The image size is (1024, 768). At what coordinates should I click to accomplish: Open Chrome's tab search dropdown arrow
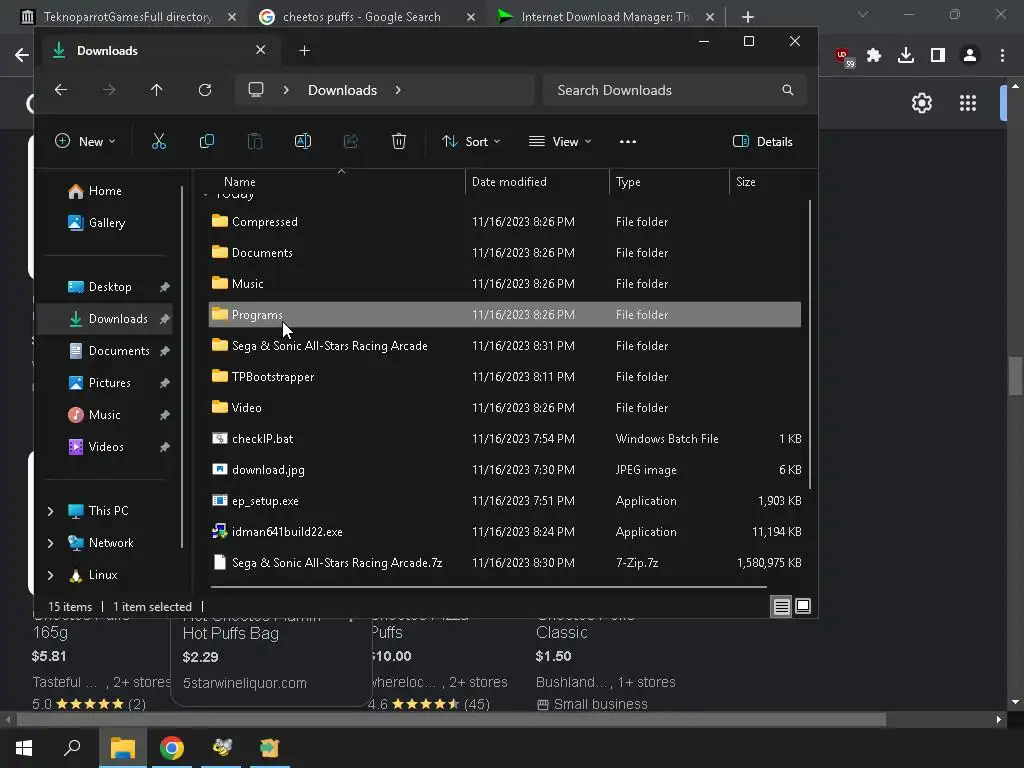tap(863, 14)
